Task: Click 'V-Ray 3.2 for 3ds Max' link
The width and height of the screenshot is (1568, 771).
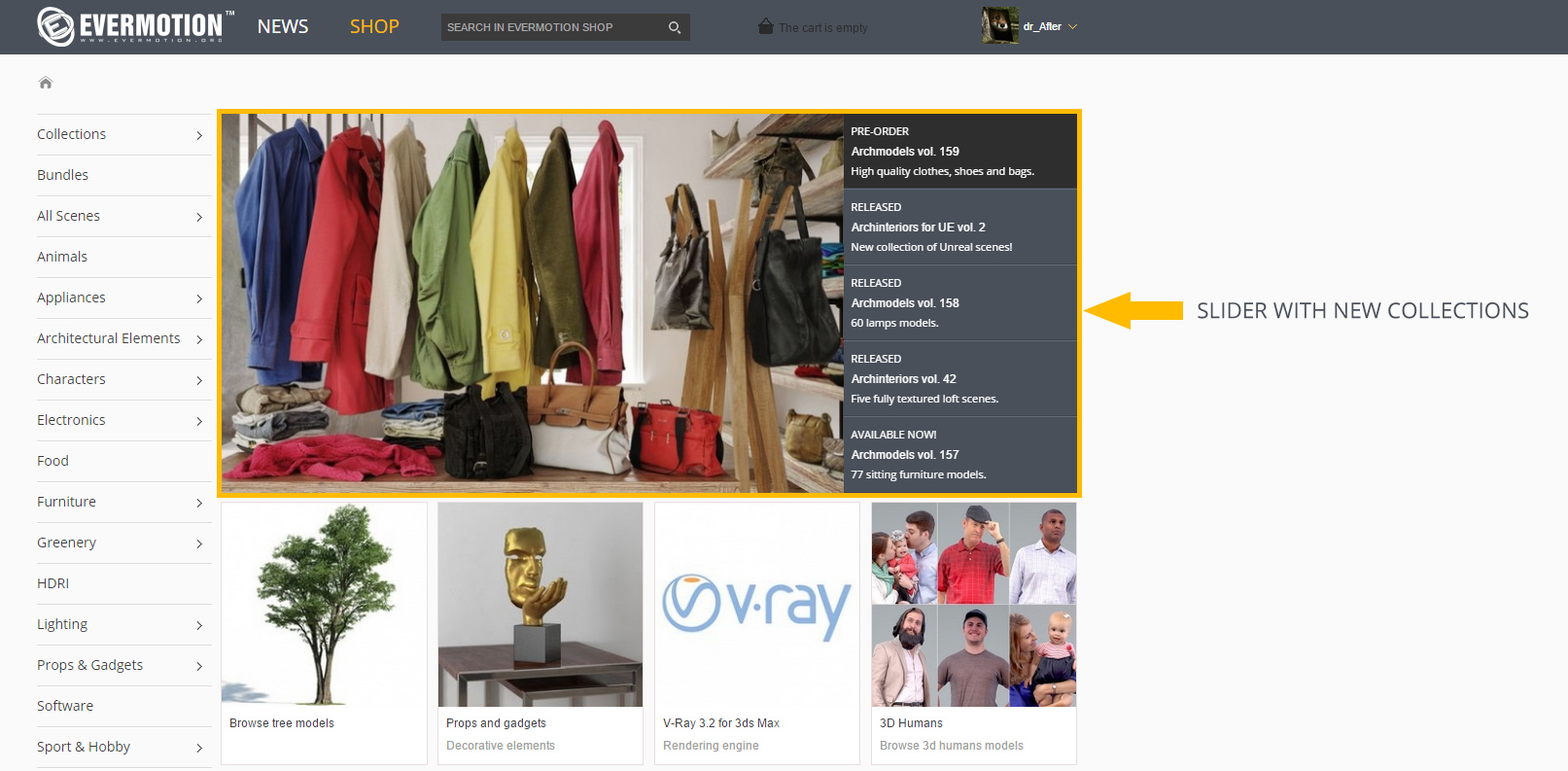Action: tap(721, 723)
